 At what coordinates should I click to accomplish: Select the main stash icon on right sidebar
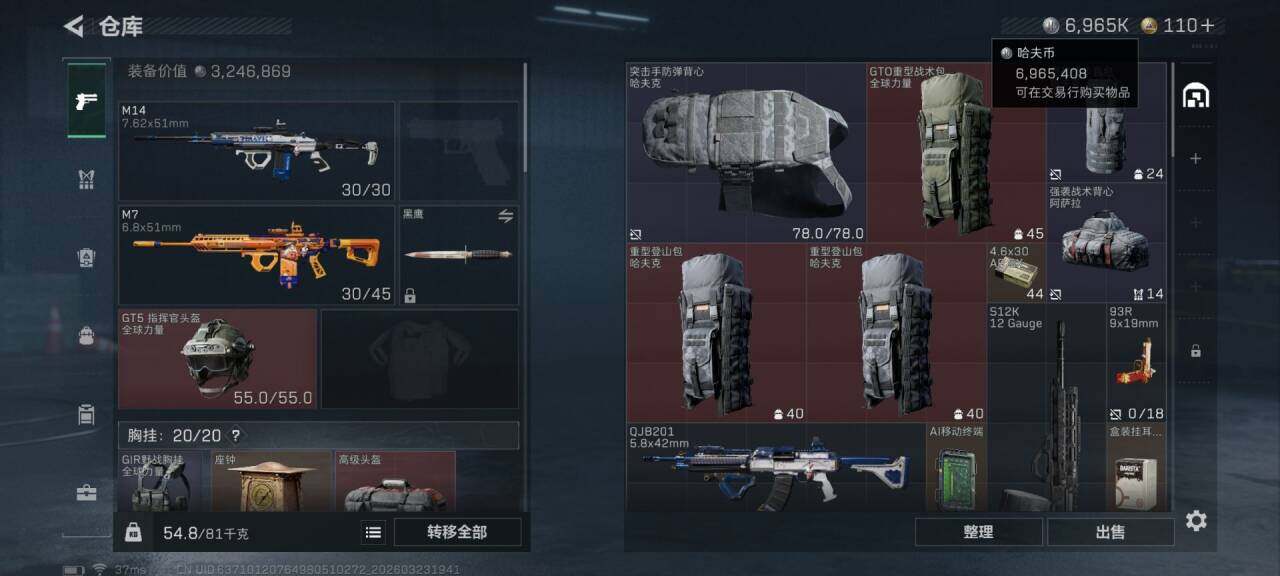(x=1196, y=95)
